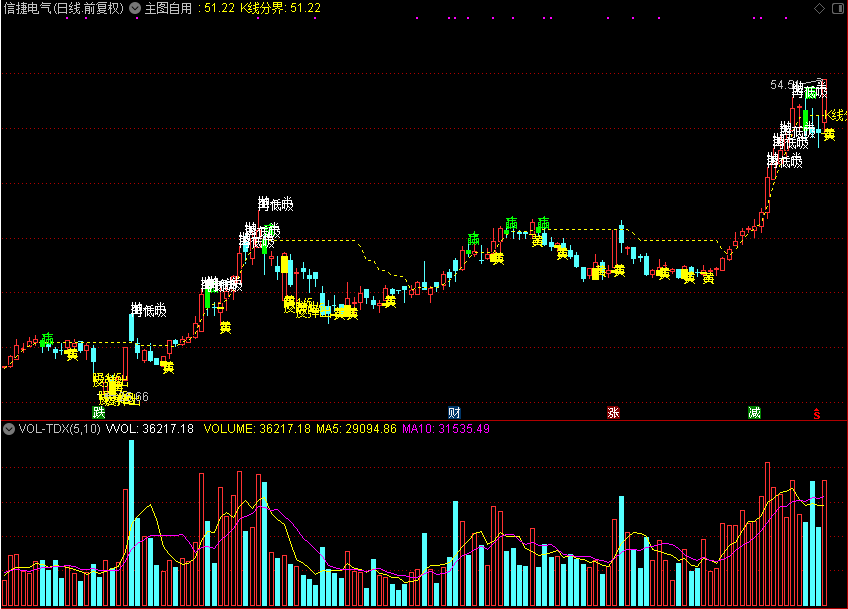Open the main chart indicator dropdown arrow
The image size is (848, 609).
click(135, 8)
